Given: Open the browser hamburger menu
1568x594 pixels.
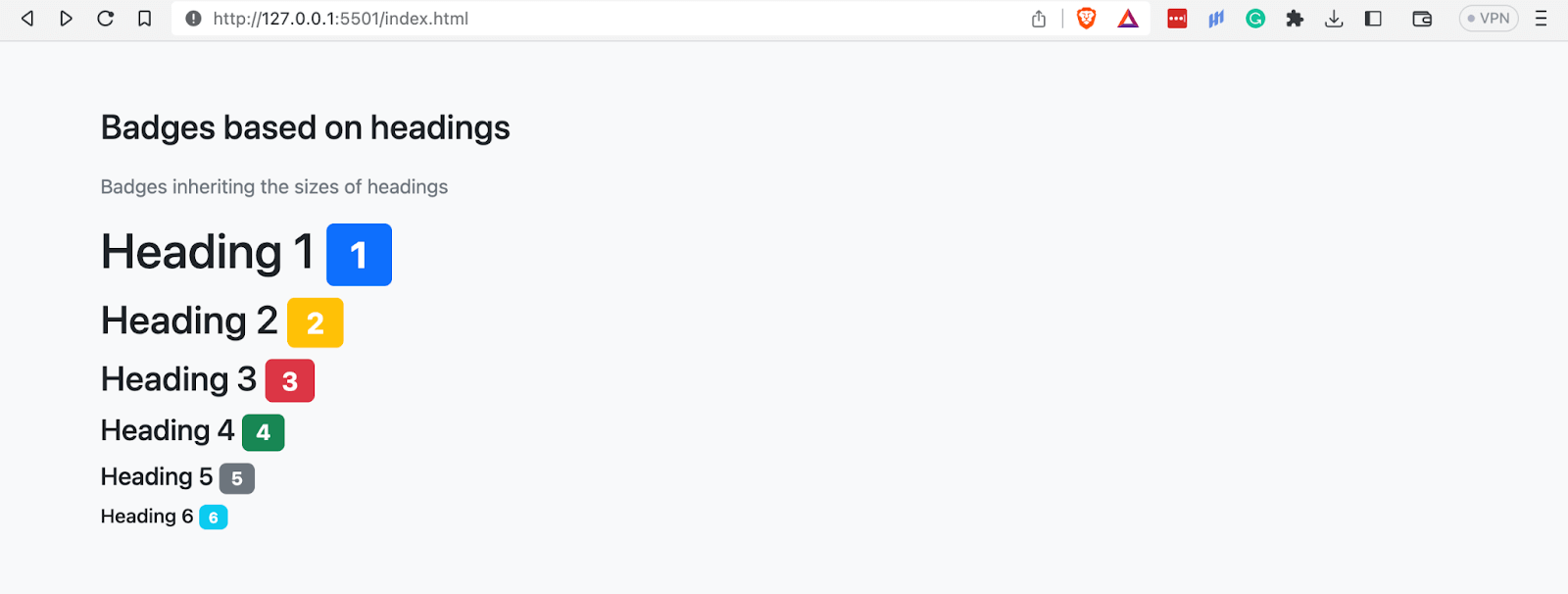Looking at the screenshot, I should point(1541,19).
